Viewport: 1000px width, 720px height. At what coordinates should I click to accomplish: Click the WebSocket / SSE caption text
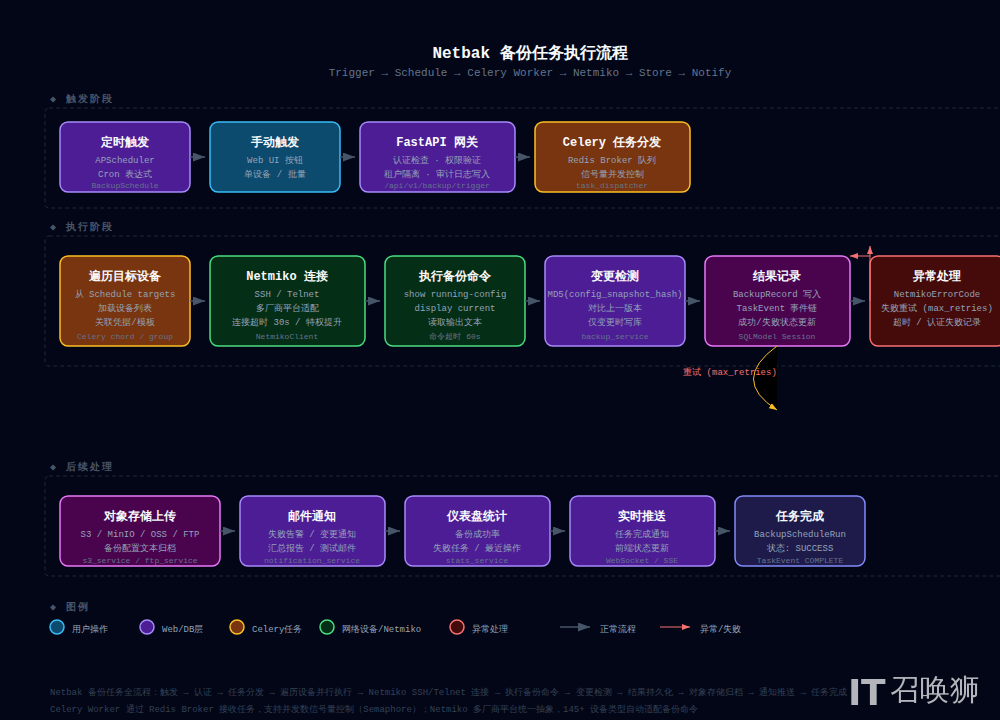tap(642, 561)
